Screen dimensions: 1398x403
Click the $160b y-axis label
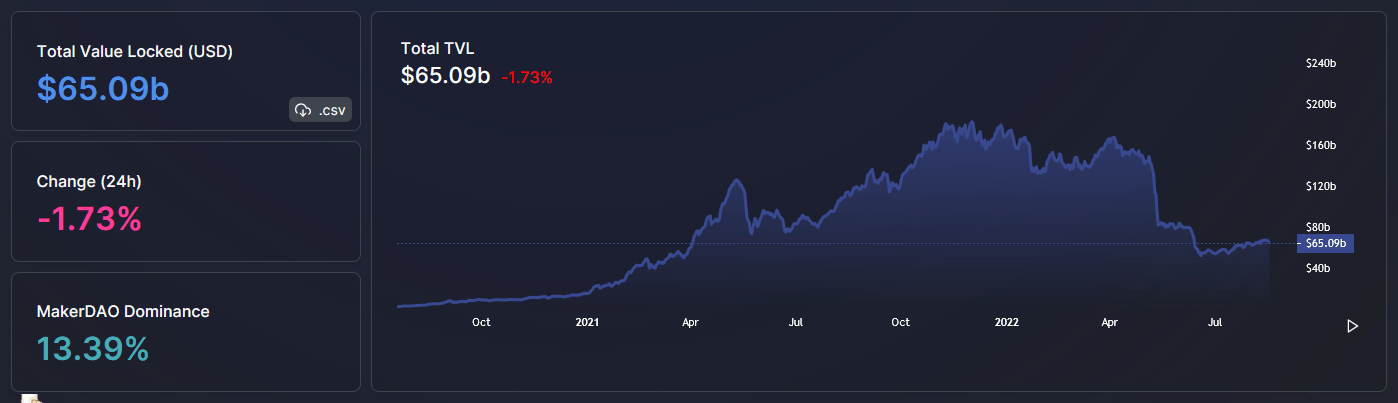tap(1321, 145)
